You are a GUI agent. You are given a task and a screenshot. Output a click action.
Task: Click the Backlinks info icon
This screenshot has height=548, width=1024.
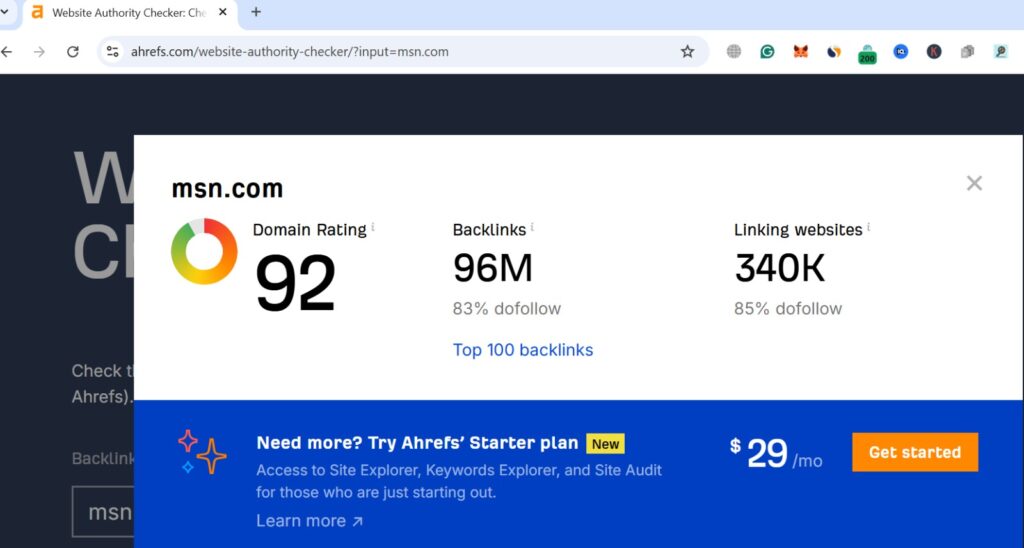pyautogui.click(x=532, y=227)
